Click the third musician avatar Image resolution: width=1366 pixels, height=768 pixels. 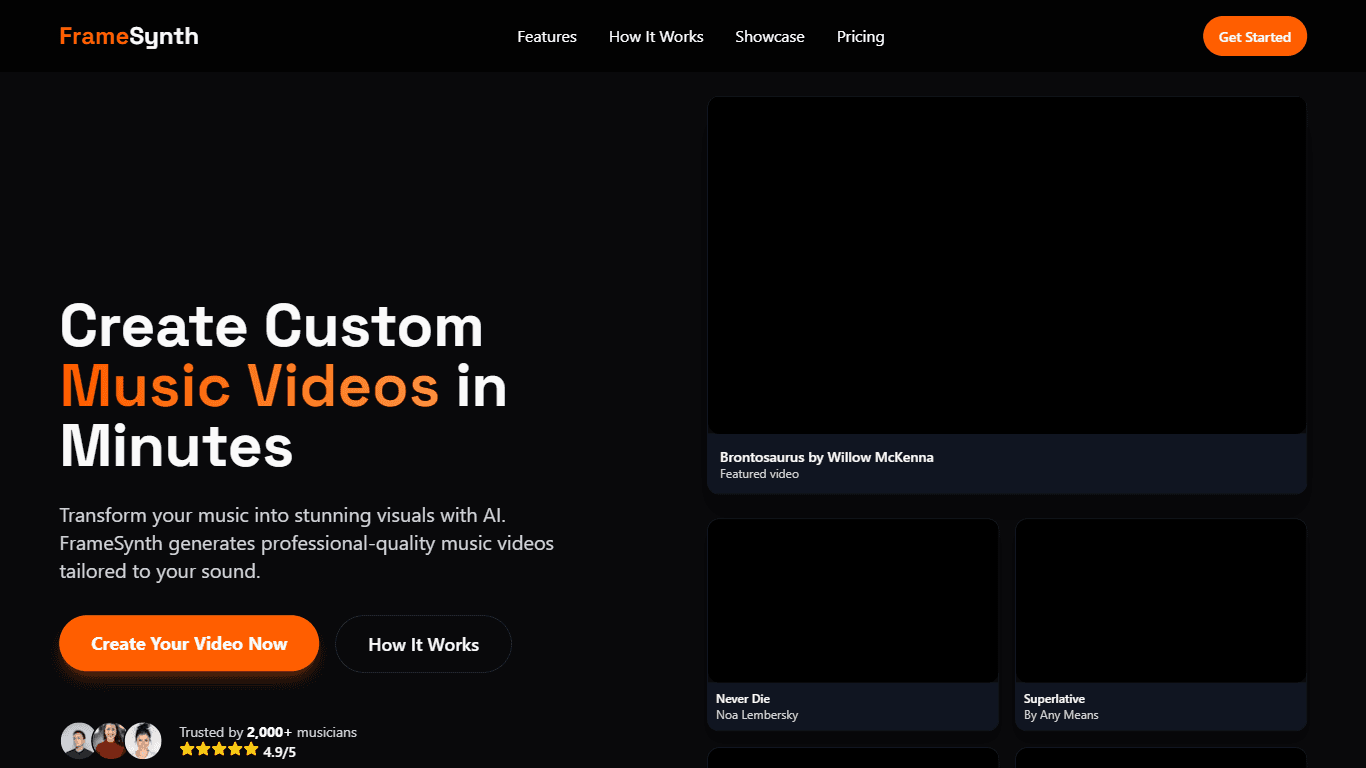click(143, 741)
